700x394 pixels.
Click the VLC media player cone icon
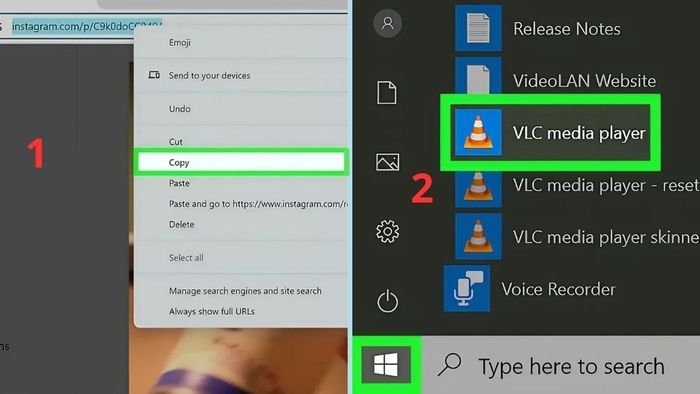point(478,132)
